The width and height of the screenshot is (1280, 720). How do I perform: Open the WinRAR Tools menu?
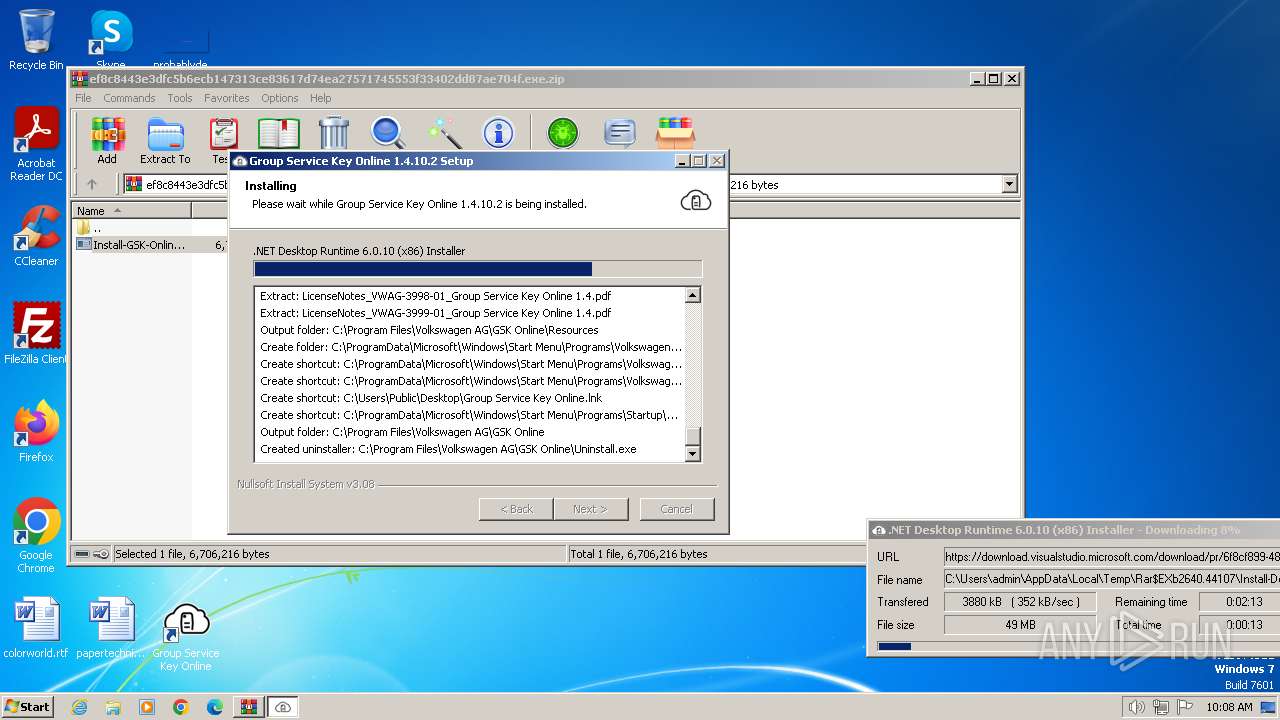click(x=180, y=98)
